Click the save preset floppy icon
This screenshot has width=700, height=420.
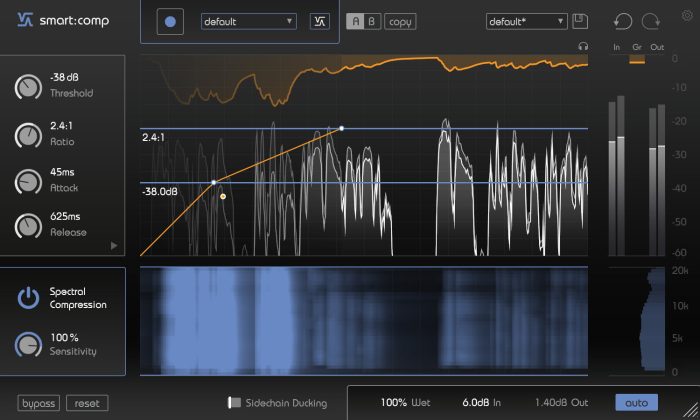click(x=580, y=21)
